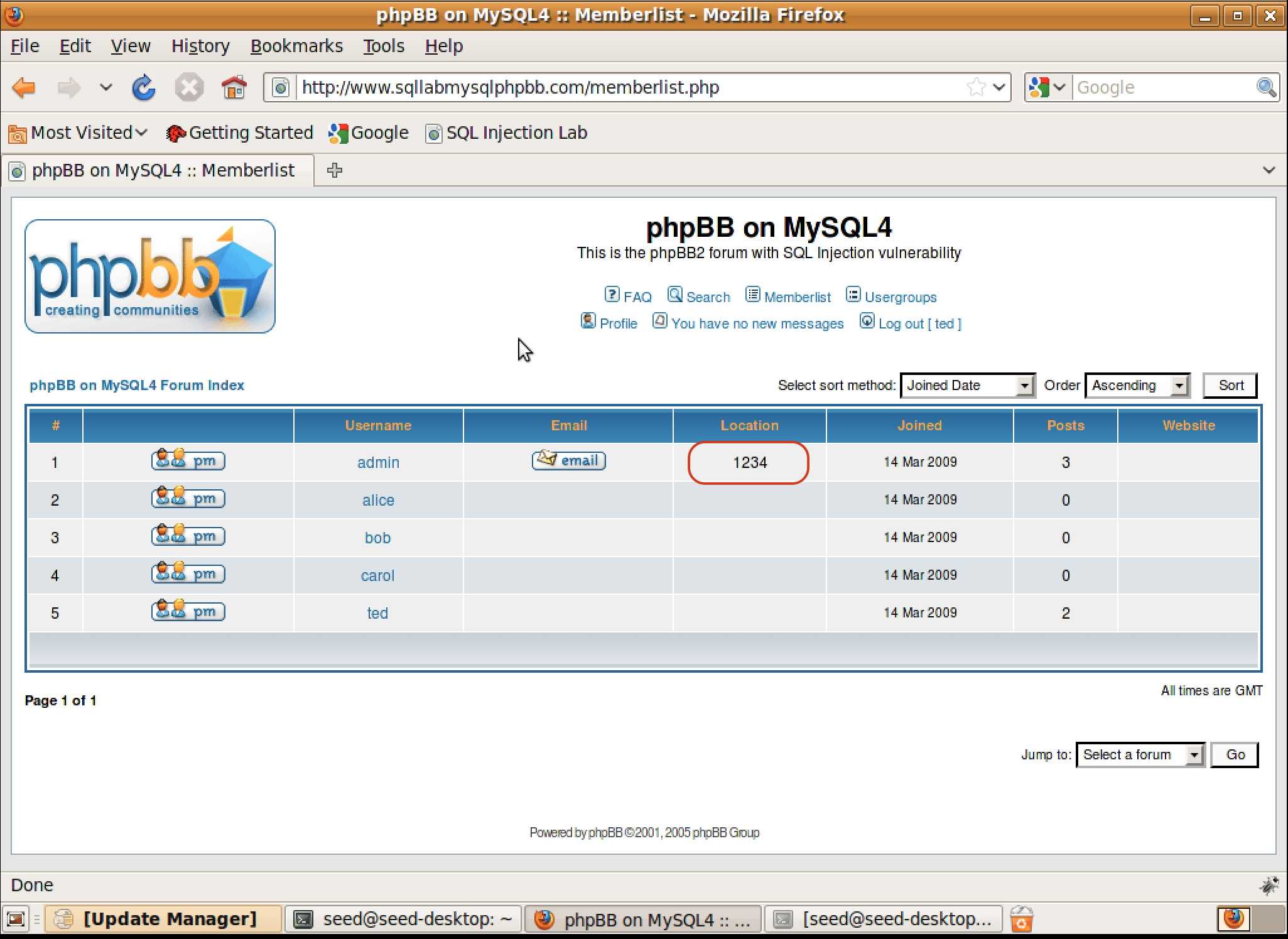The width and height of the screenshot is (1288, 939).
Task: Open a new tab with the plus icon
Action: [335, 170]
